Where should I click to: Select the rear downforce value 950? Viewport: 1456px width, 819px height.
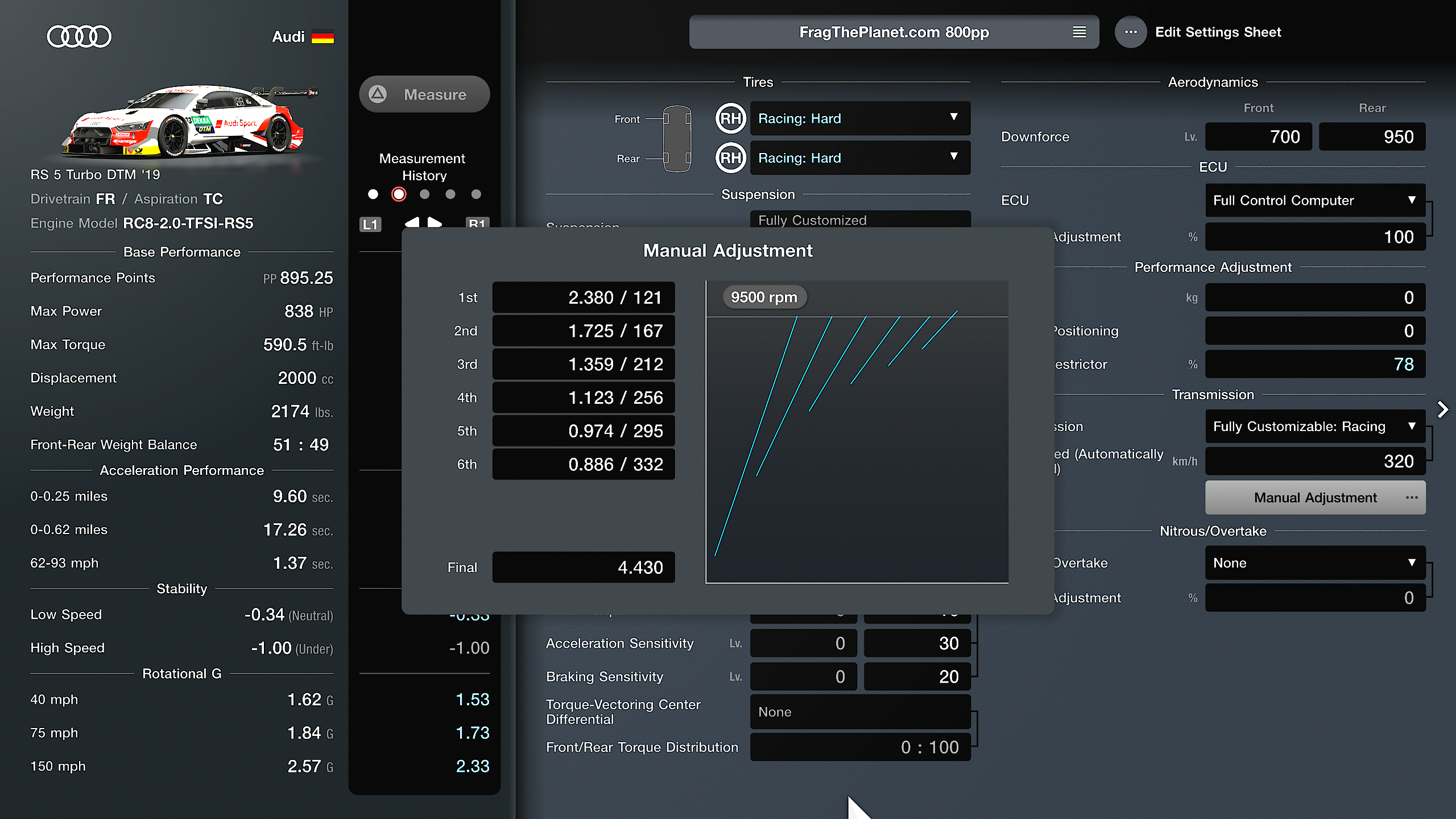1372,136
